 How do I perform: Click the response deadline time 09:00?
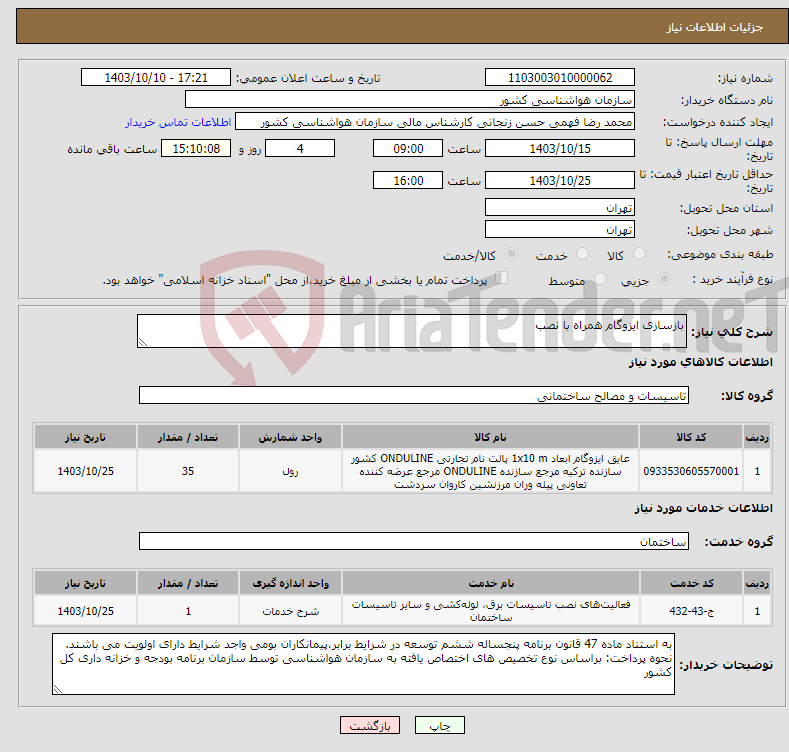coord(408,148)
